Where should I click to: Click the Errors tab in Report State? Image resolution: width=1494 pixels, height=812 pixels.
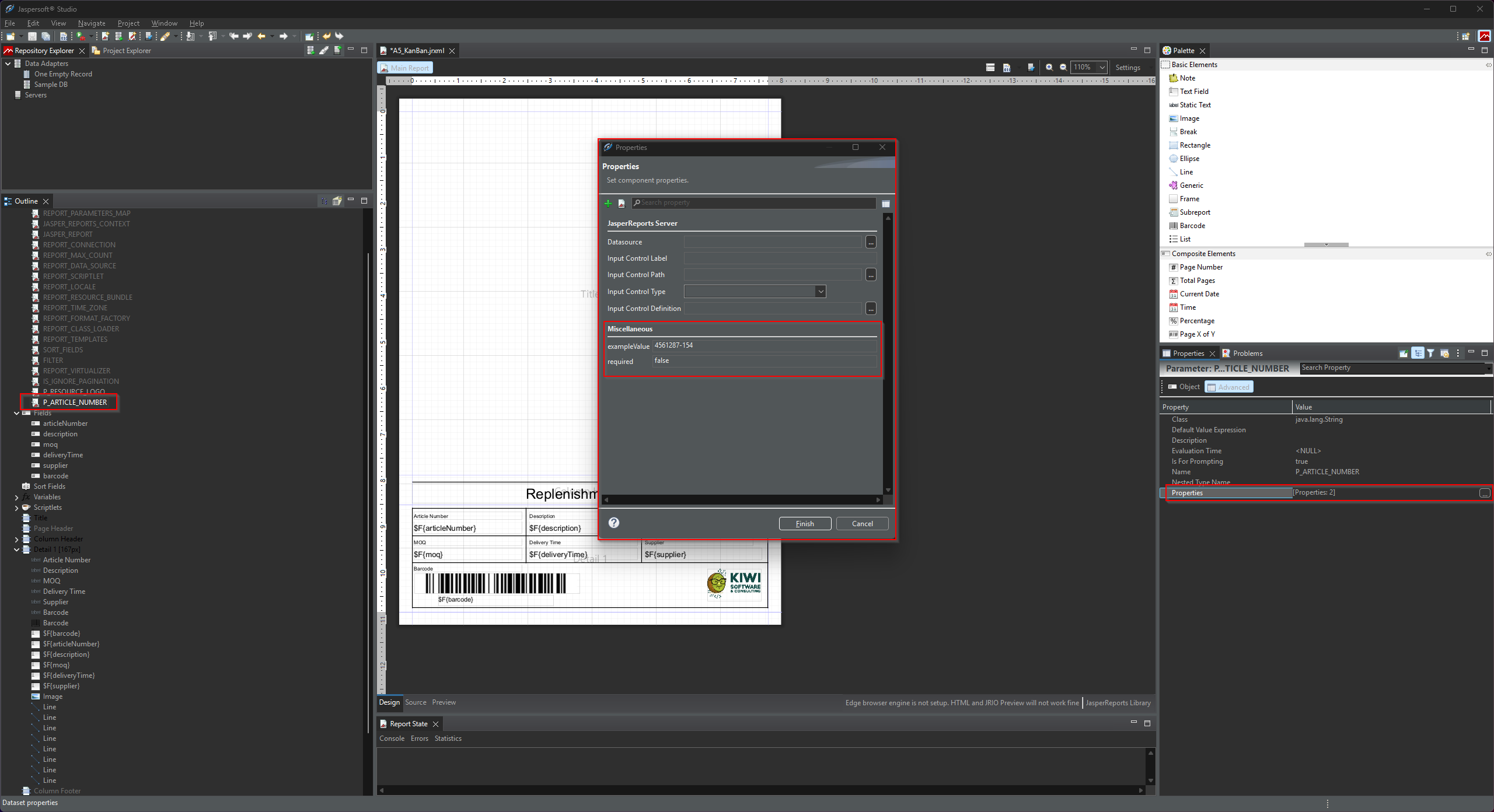pyautogui.click(x=419, y=738)
